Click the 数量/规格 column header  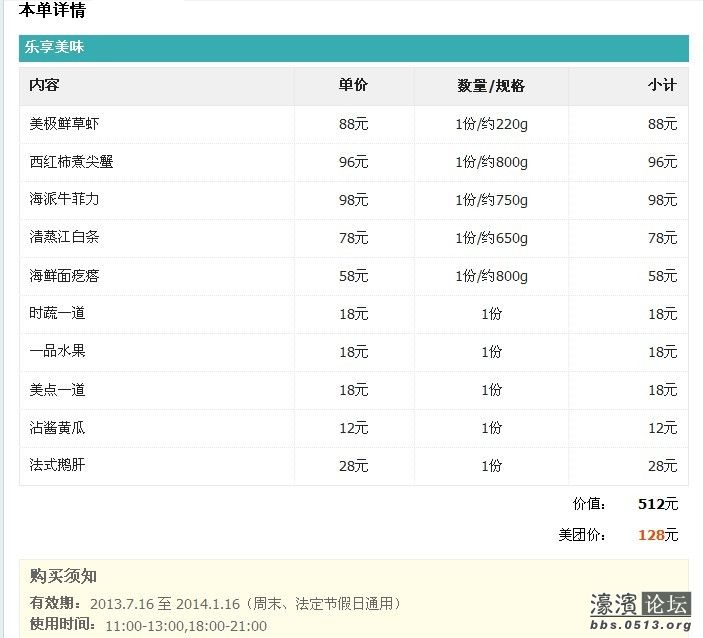[491, 86]
